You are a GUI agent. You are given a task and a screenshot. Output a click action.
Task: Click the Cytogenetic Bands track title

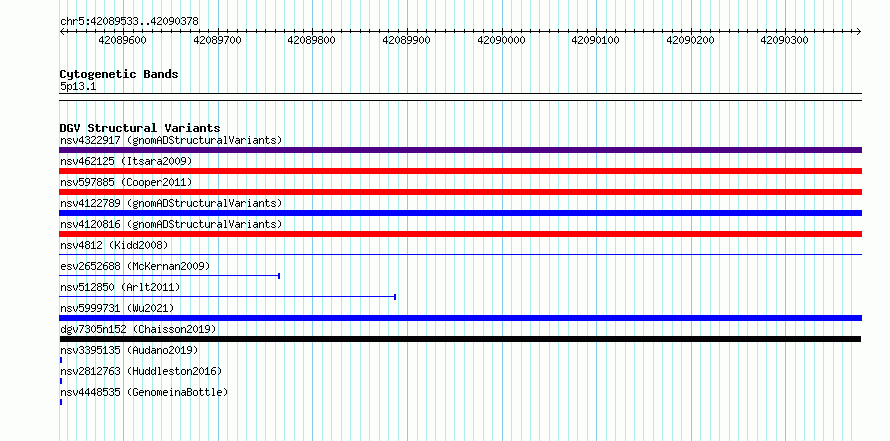tap(119, 74)
